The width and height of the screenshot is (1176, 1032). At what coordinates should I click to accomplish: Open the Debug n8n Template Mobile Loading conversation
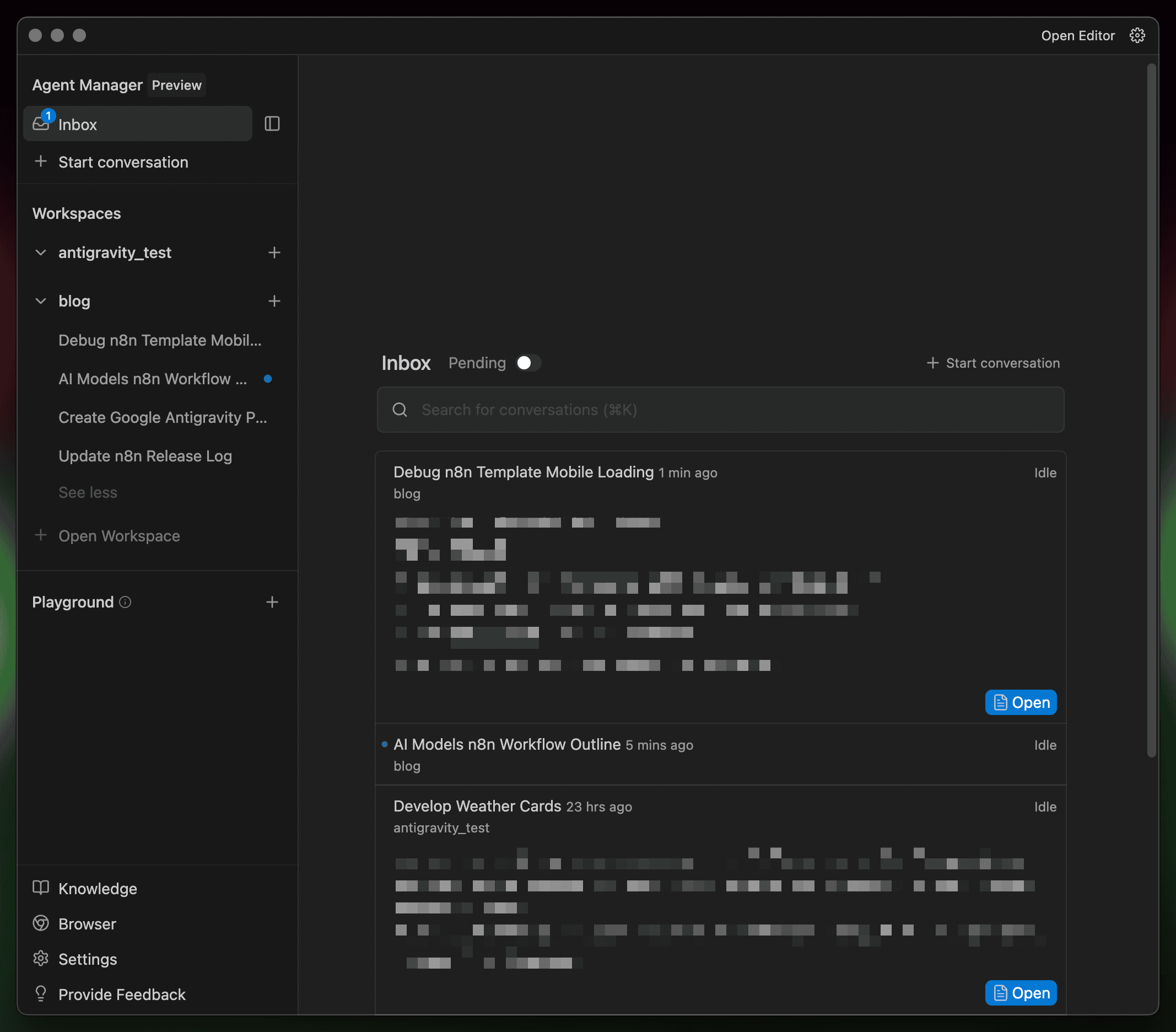(522, 472)
